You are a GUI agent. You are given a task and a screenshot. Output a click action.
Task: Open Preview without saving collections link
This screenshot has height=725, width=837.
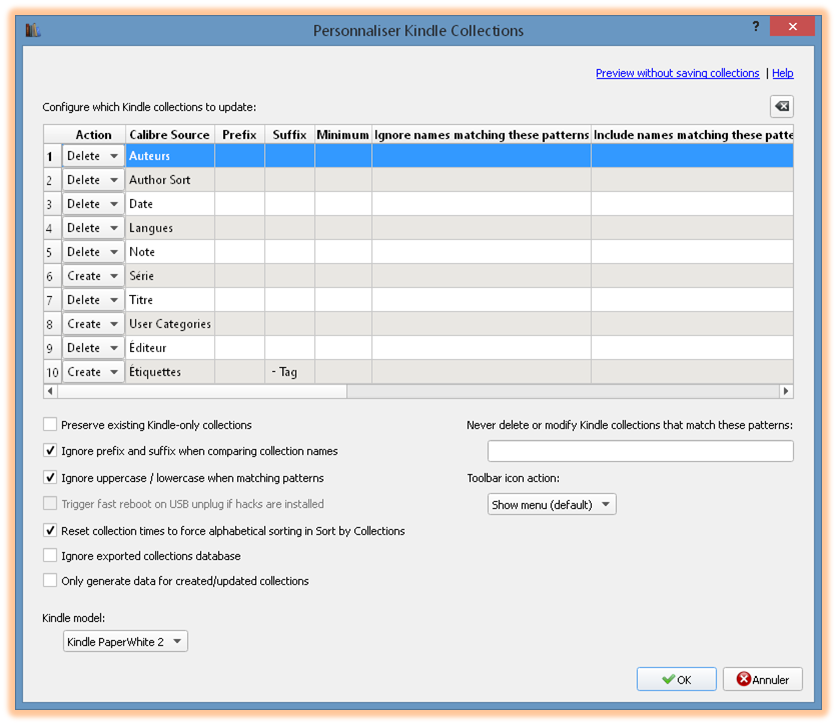[x=677, y=73]
